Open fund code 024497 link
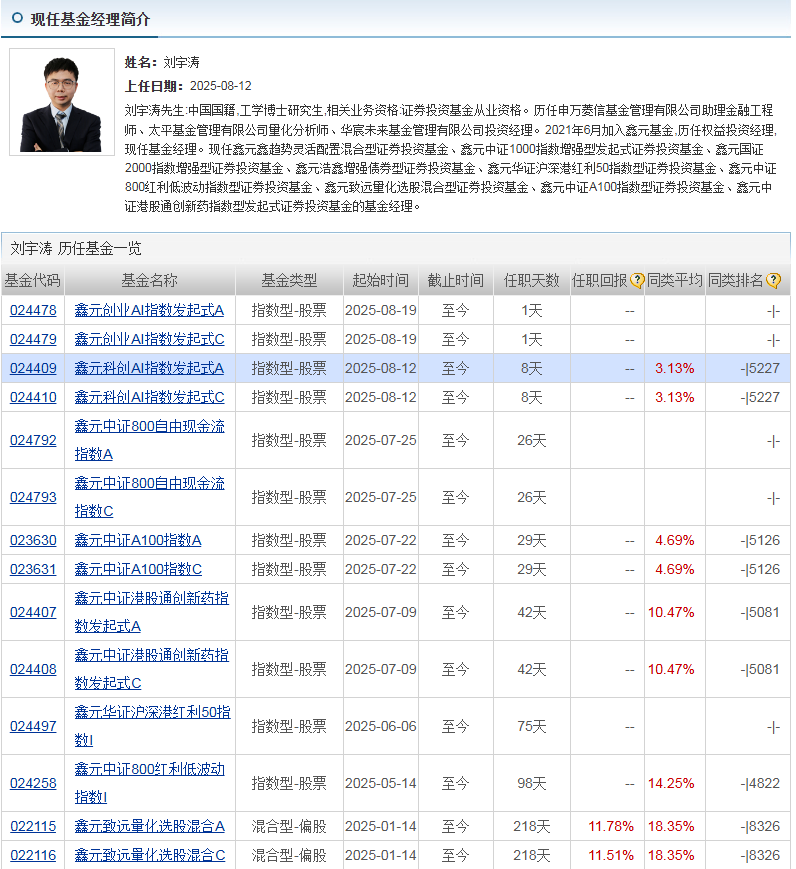 [33, 726]
